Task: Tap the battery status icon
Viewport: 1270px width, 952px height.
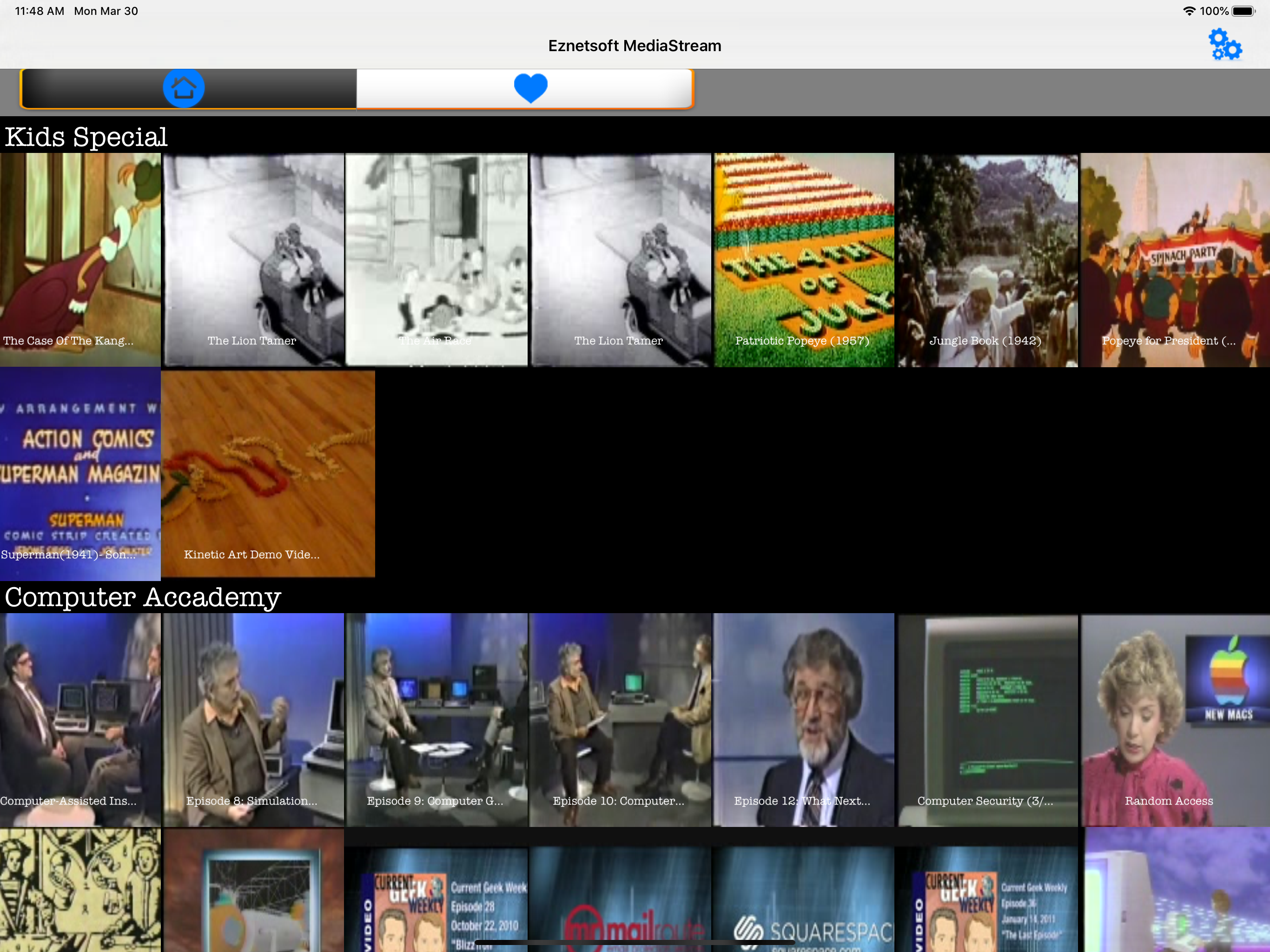Action: tap(1244, 11)
